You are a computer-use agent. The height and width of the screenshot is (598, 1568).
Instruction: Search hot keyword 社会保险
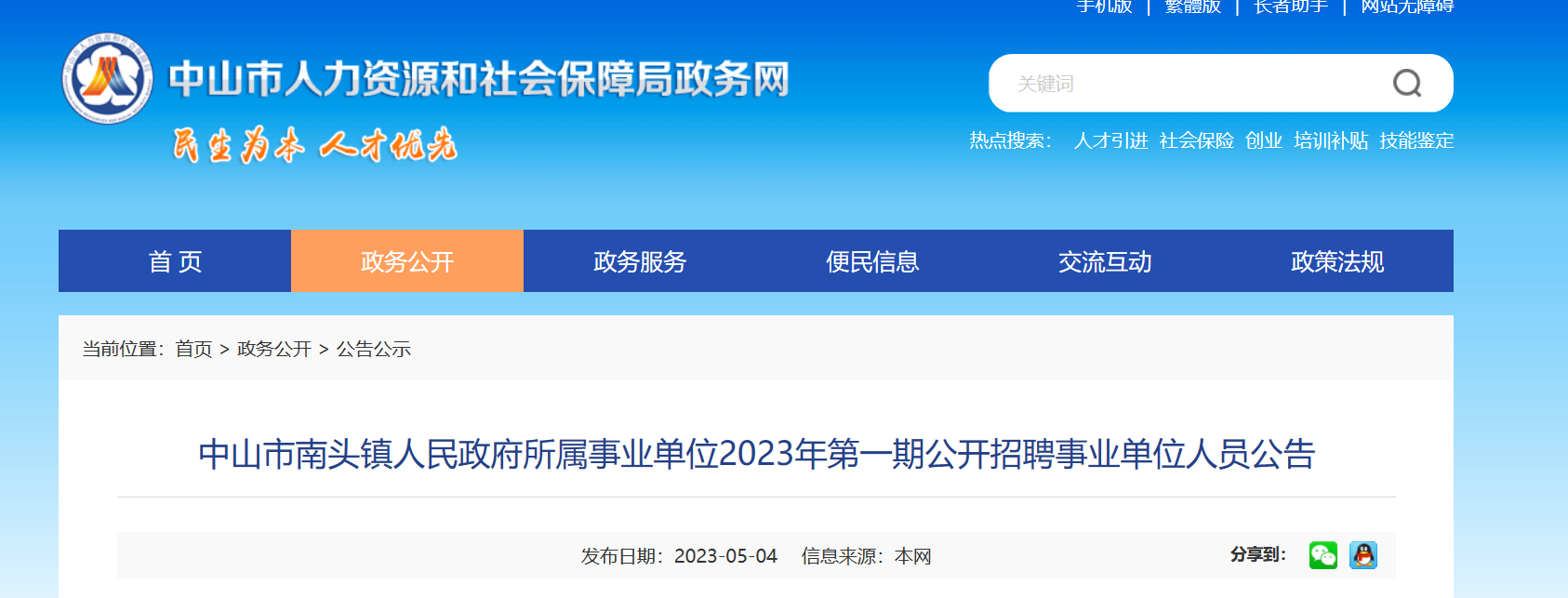(1197, 140)
